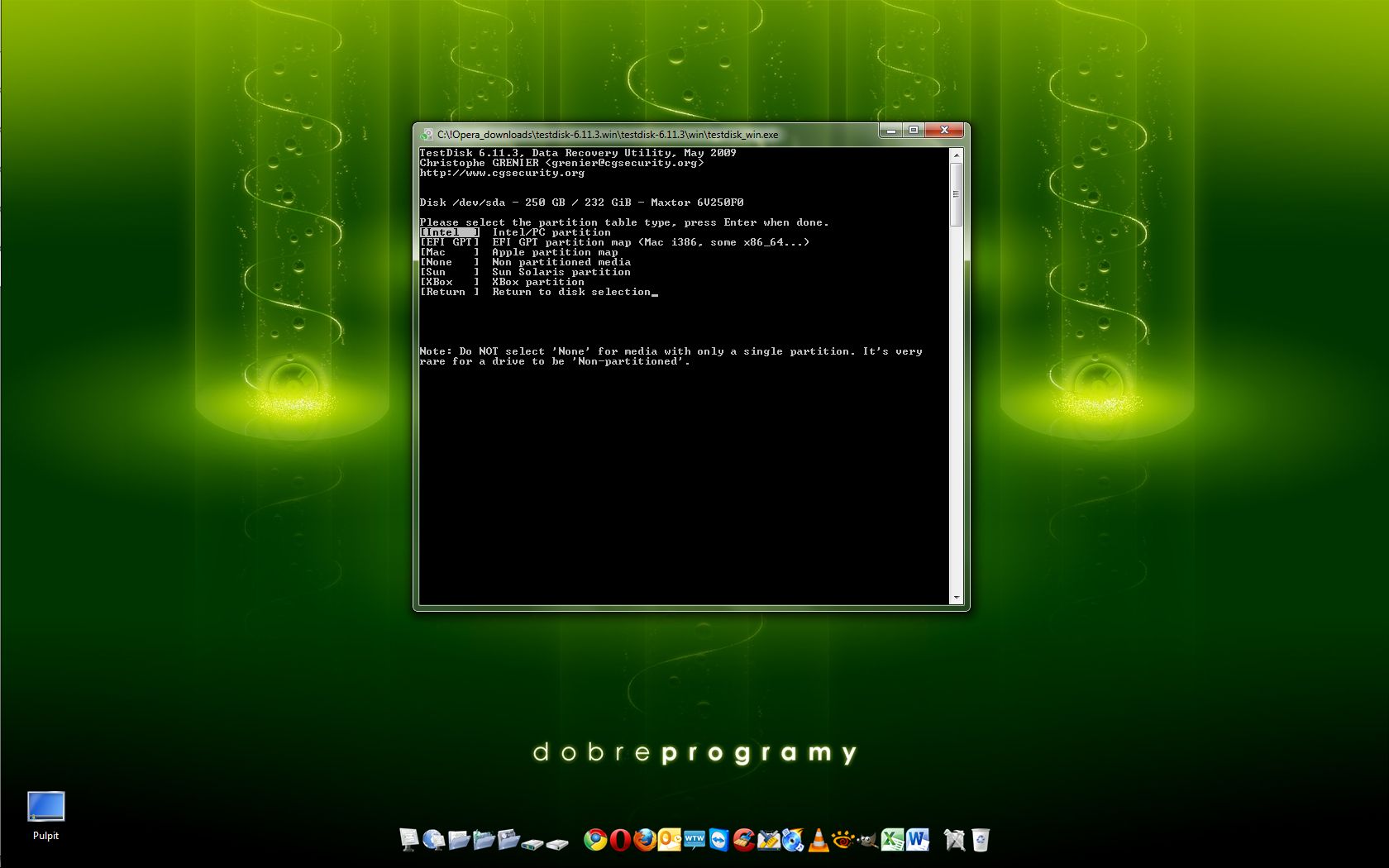
Task: Click the 'TestDisk 6.11.3, Data Recovery Utility' line
Action: pyautogui.click(x=578, y=153)
